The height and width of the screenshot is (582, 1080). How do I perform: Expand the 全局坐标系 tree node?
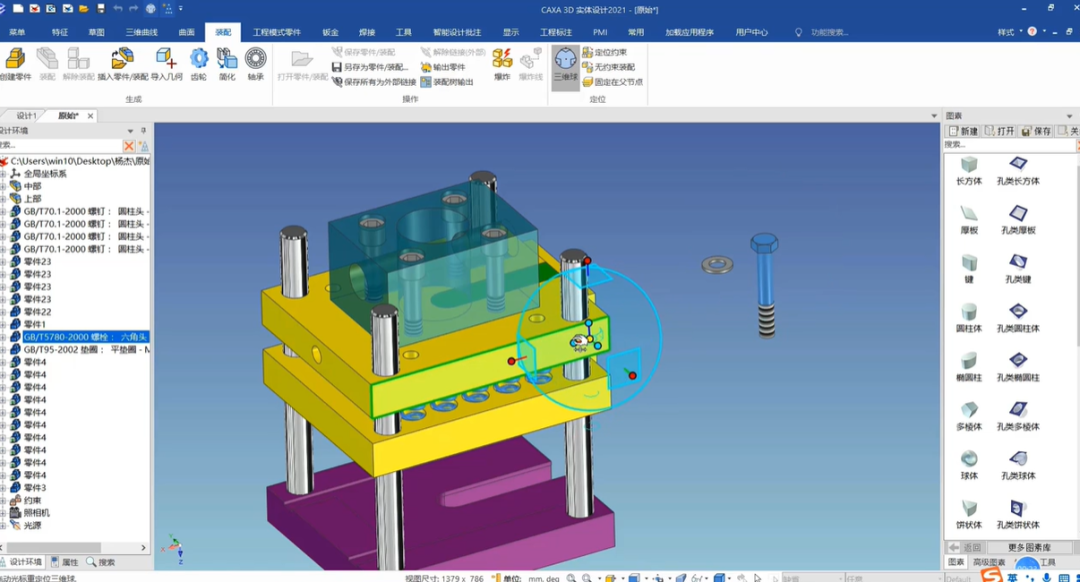[4, 174]
